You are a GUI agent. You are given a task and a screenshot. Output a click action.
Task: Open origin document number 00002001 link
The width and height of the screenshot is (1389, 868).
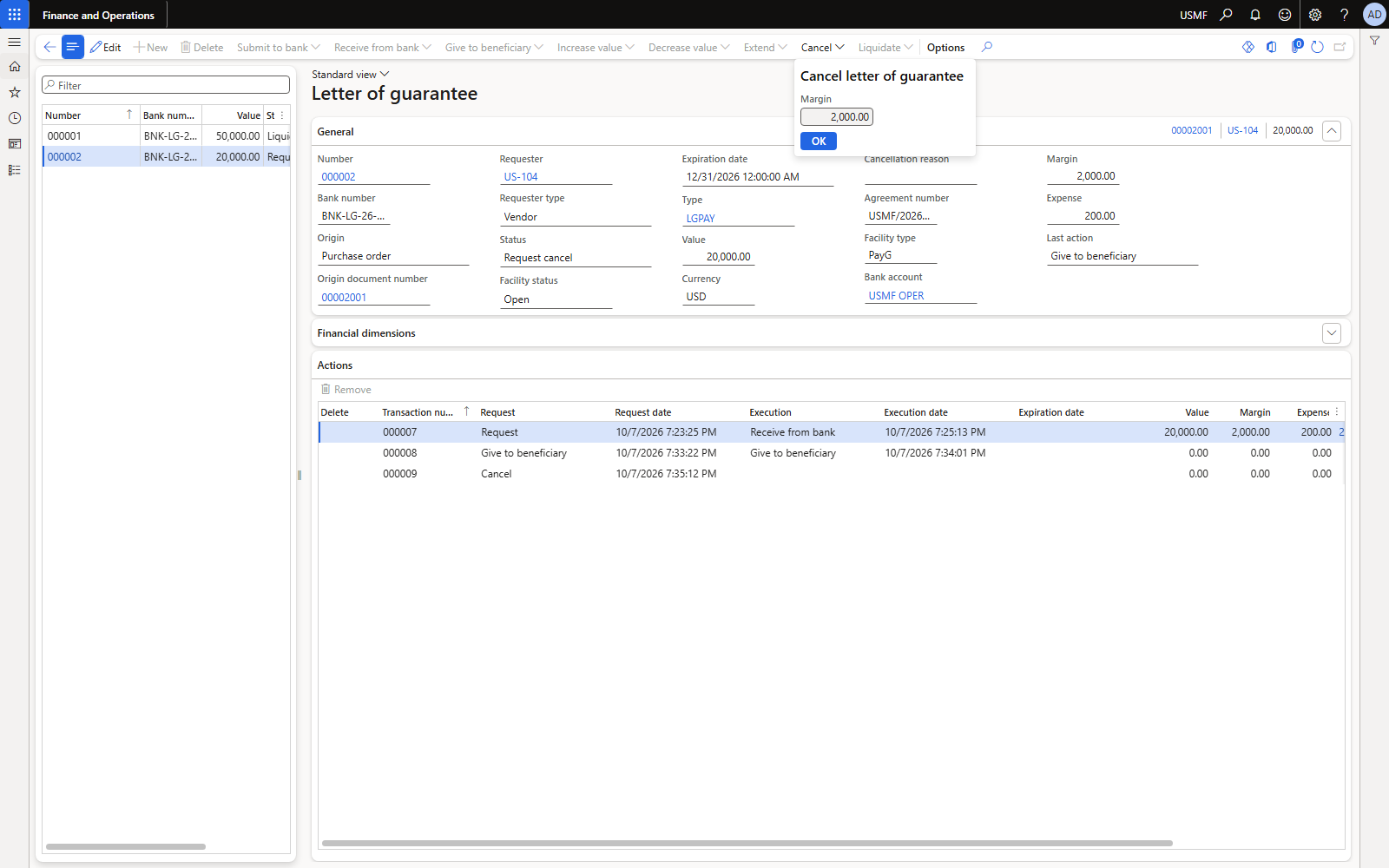[x=344, y=298]
